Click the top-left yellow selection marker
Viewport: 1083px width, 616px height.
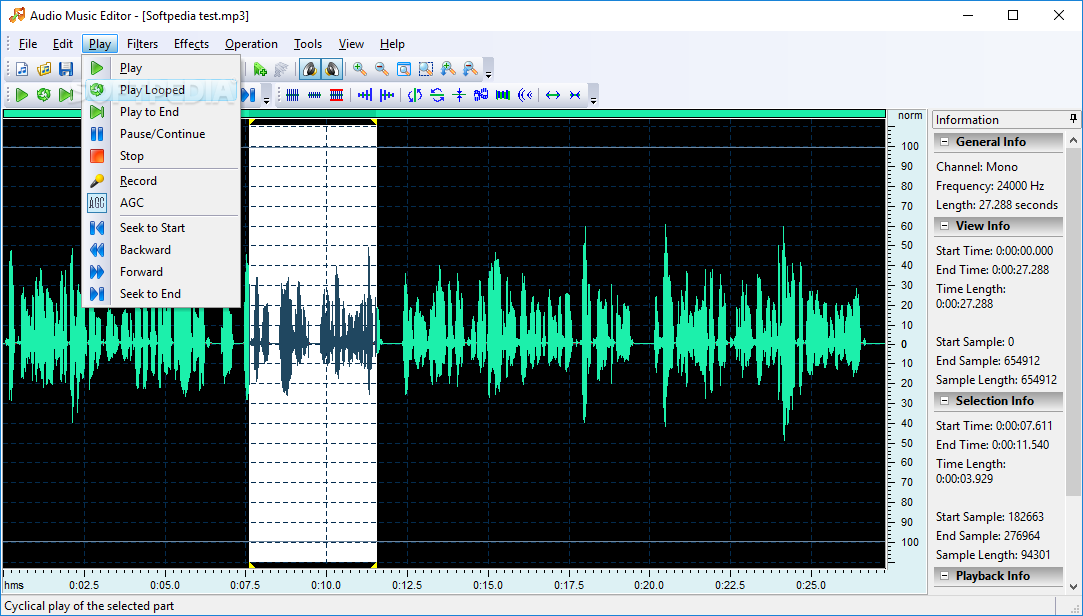point(252,122)
